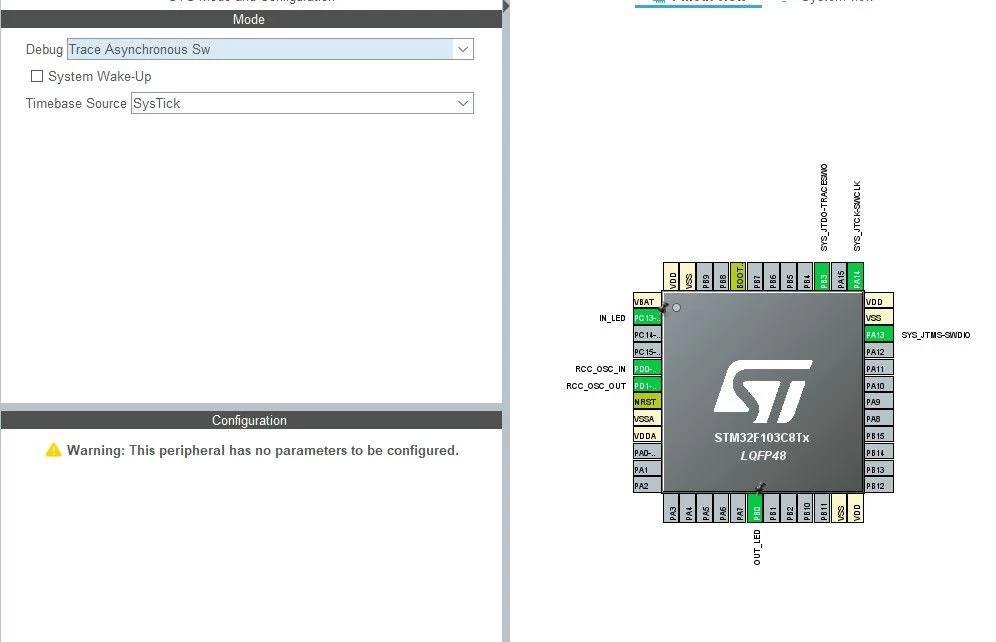The width and height of the screenshot is (996, 642).
Task: Click the STM32F103C8Tx chip name
Action: tap(762, 438)
